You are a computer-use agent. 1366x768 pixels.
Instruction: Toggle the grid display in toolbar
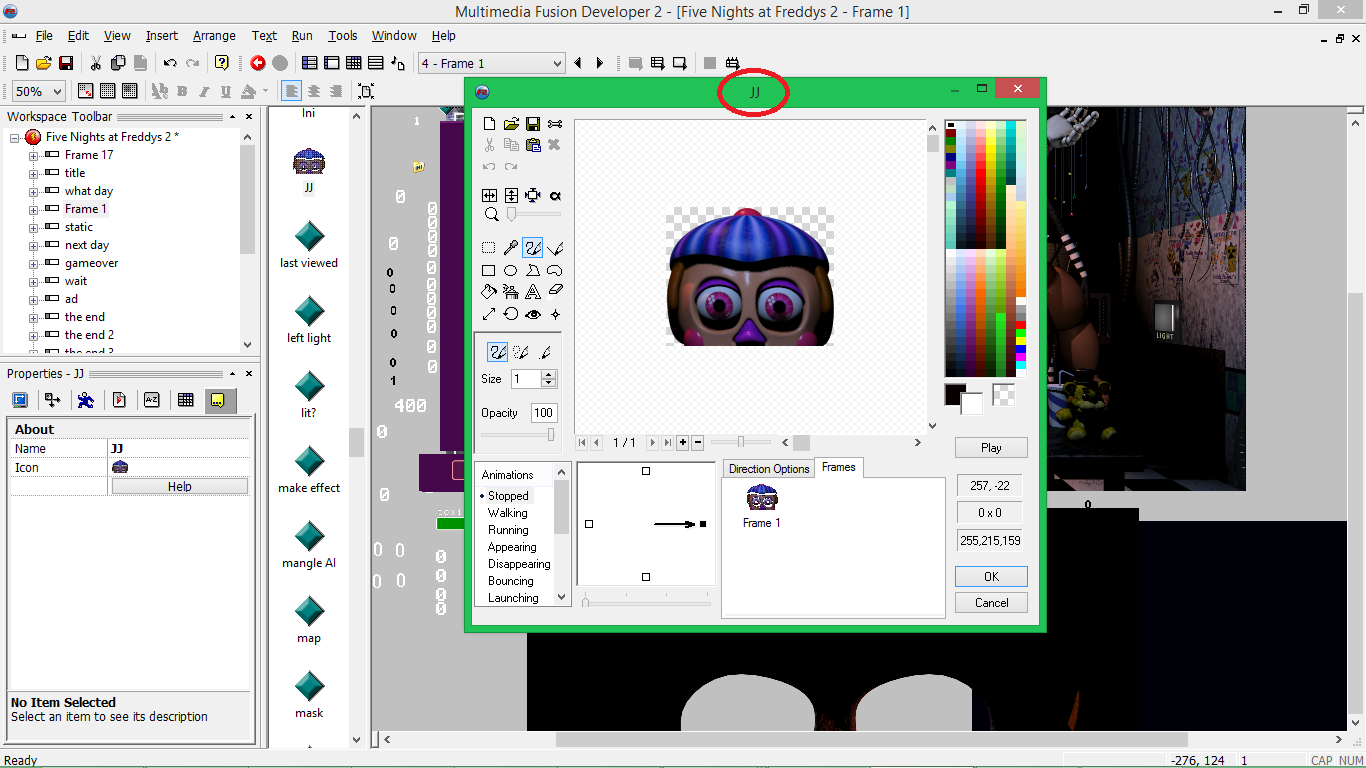pyautogui.click(x=107, y=91)
